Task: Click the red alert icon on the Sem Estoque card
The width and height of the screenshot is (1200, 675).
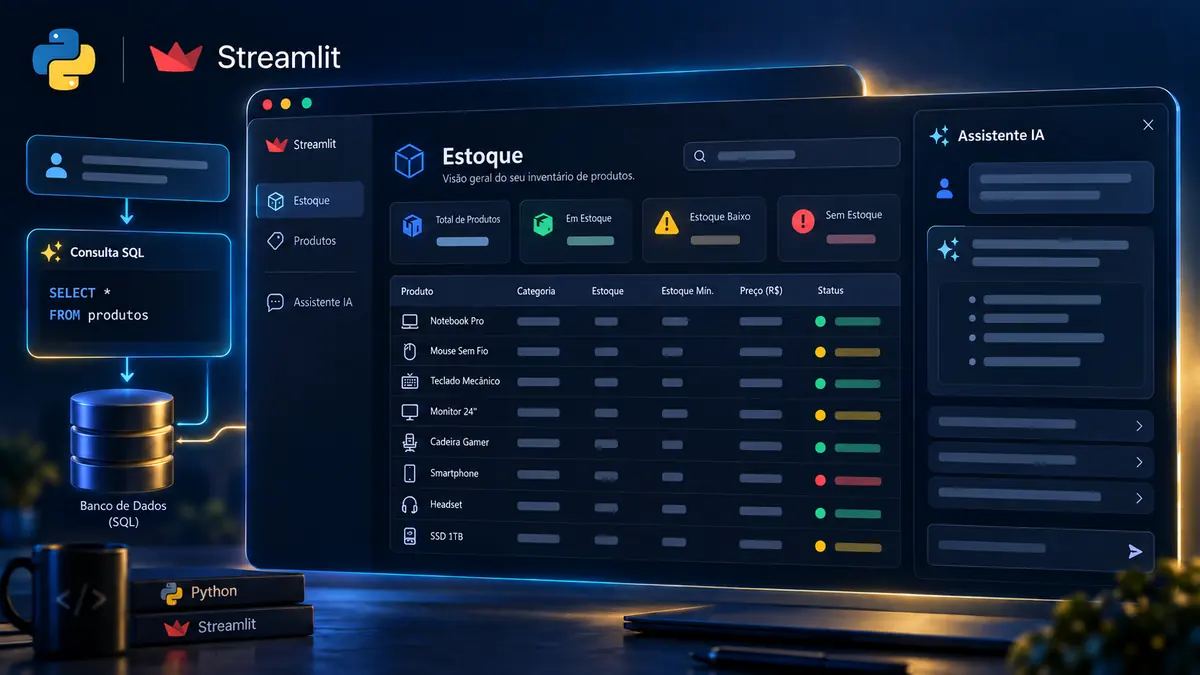Action: (803, 222)
